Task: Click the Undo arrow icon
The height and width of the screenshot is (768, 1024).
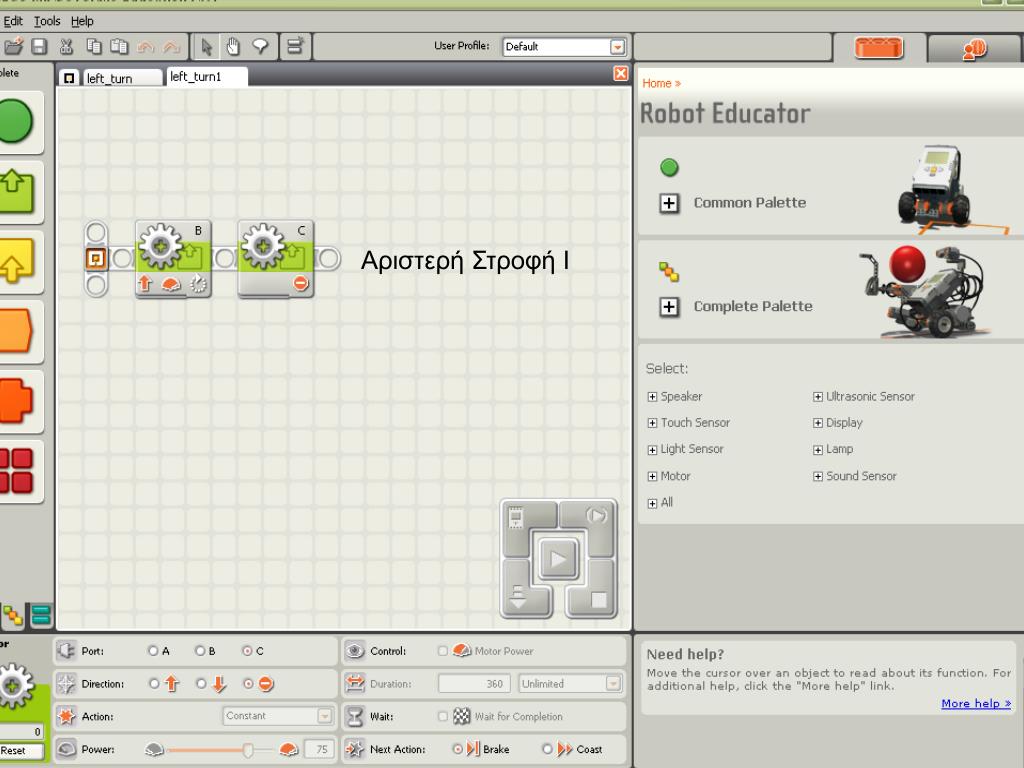Action: 146,47
